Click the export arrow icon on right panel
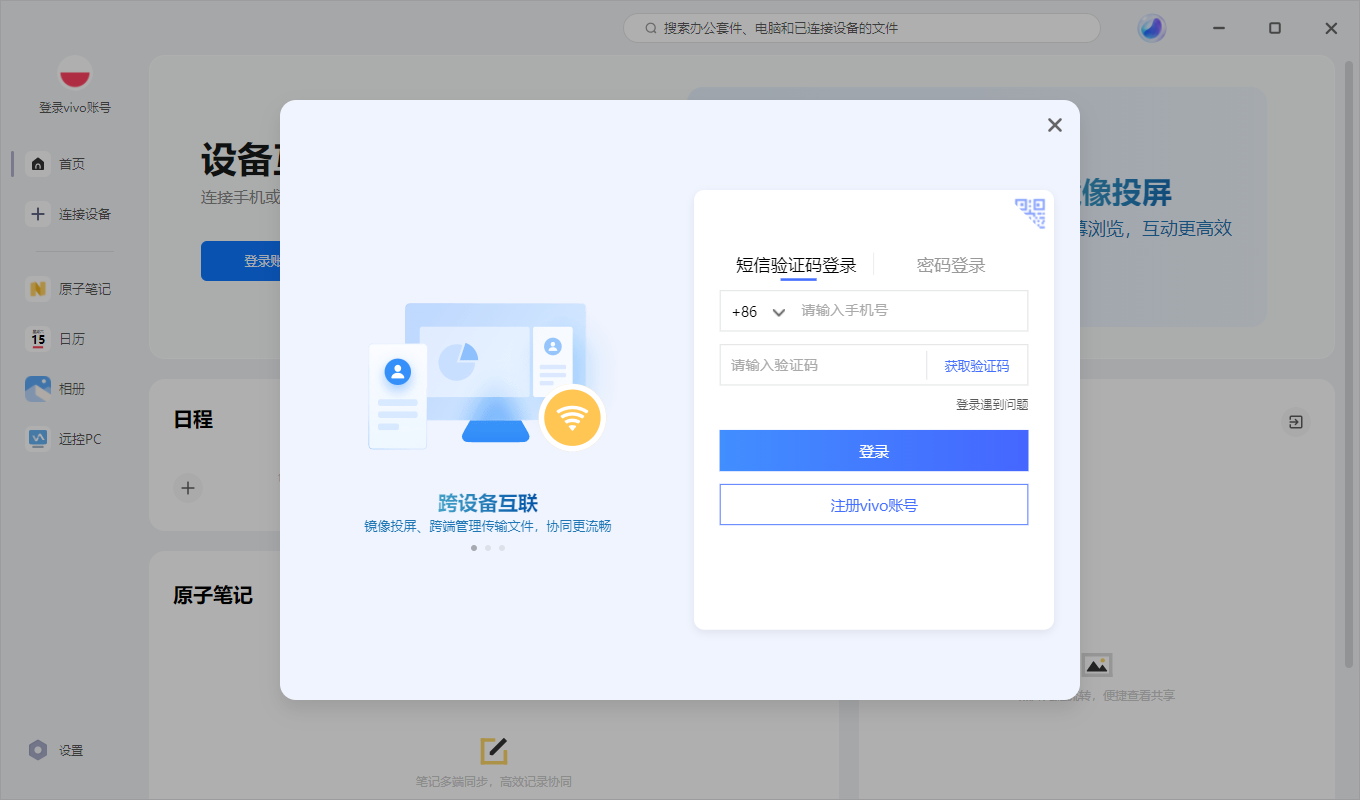 [x=1295, y=422]
